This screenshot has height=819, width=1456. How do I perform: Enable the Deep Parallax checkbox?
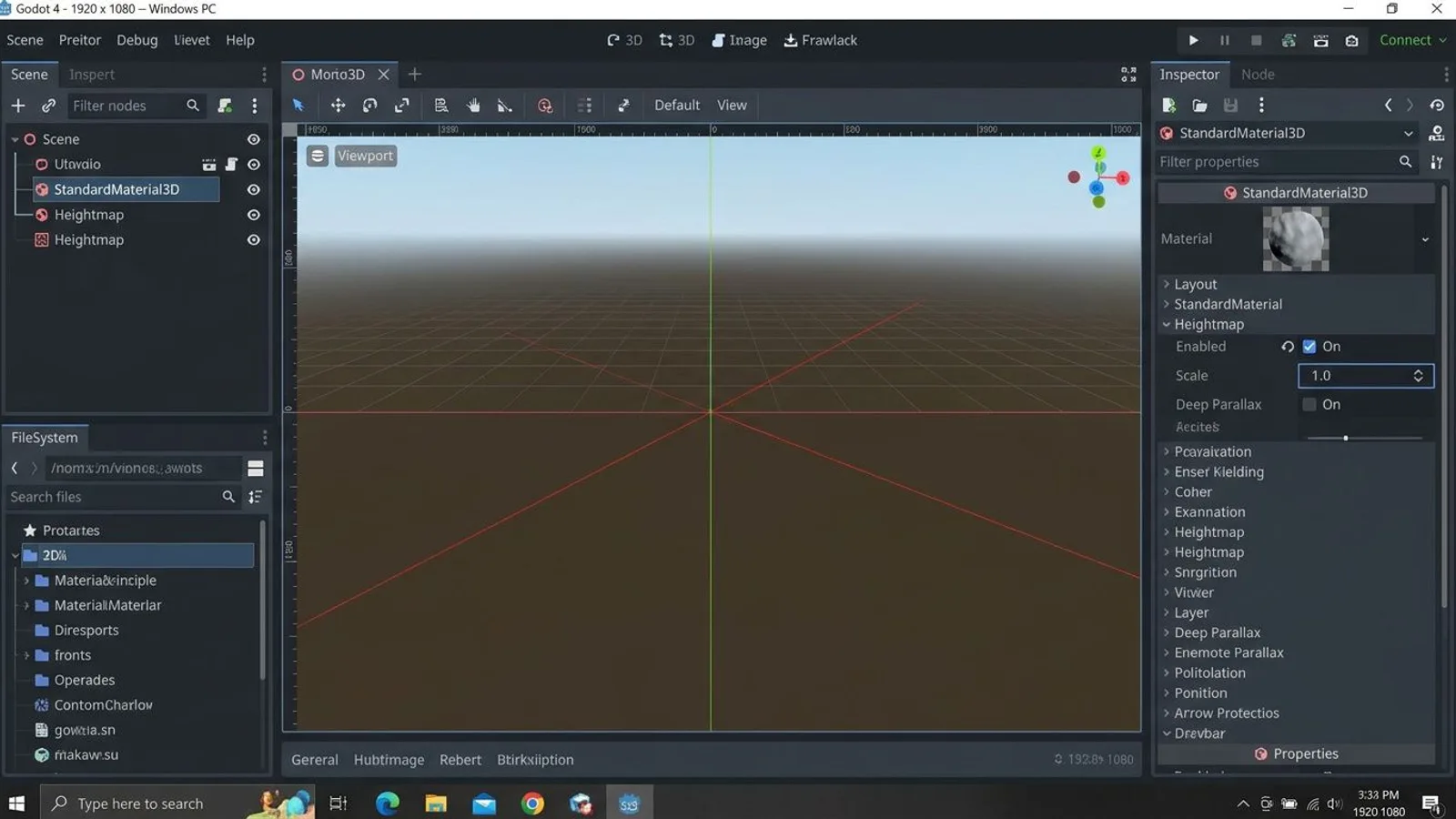coord(1309,404)
